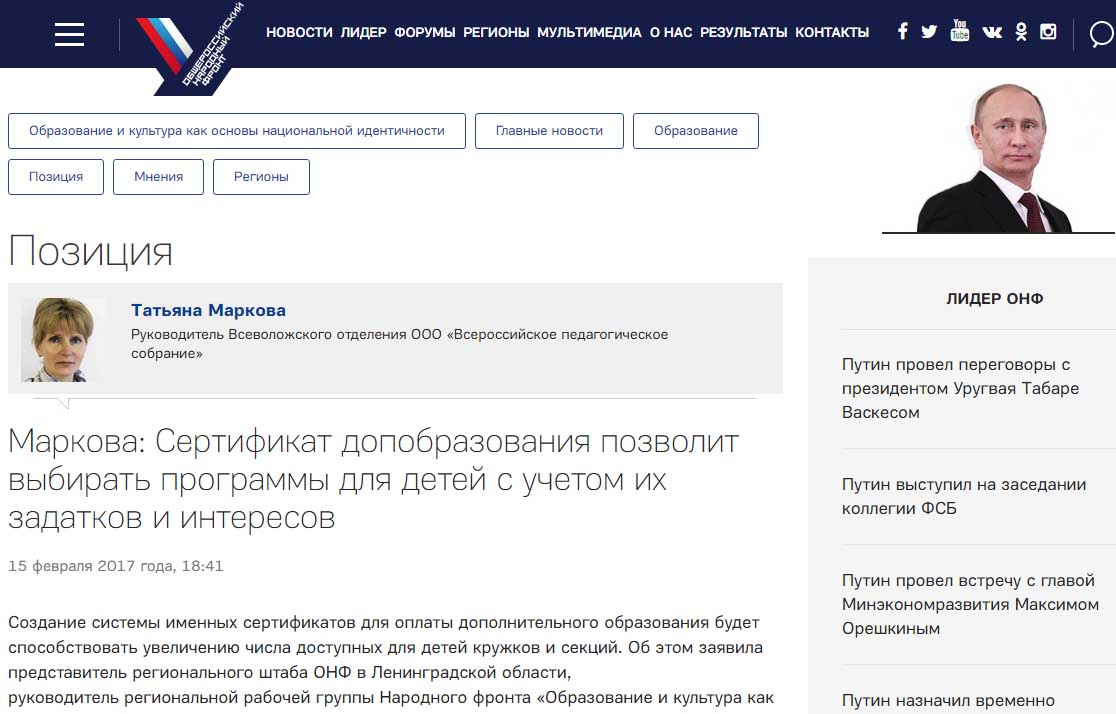This screenshot has width=1116, height=714.
Task: Open the Форумы menu item
Action: [424, 33]
